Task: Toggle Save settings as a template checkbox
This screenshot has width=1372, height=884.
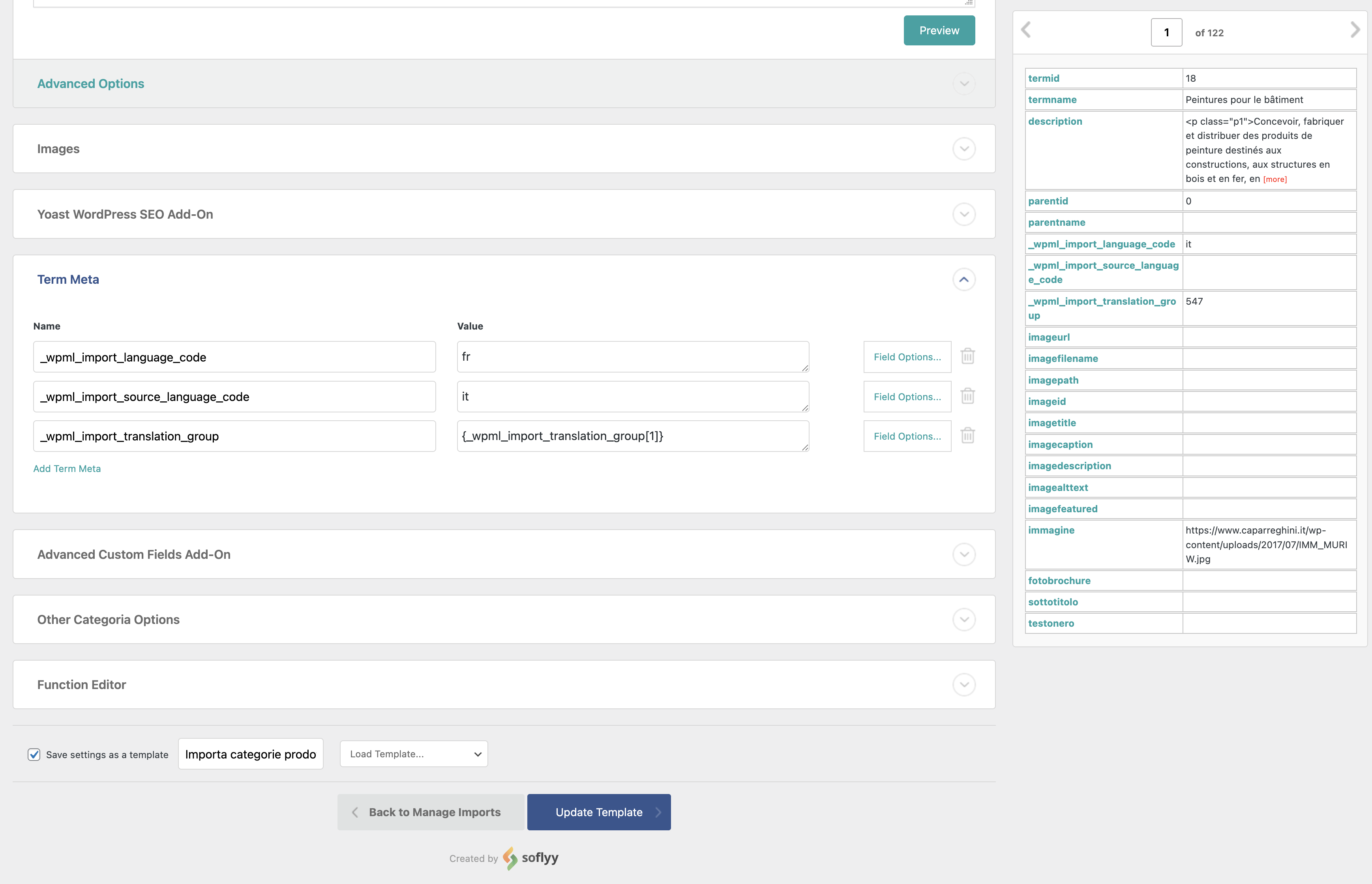Action: (x=34, y=754)
